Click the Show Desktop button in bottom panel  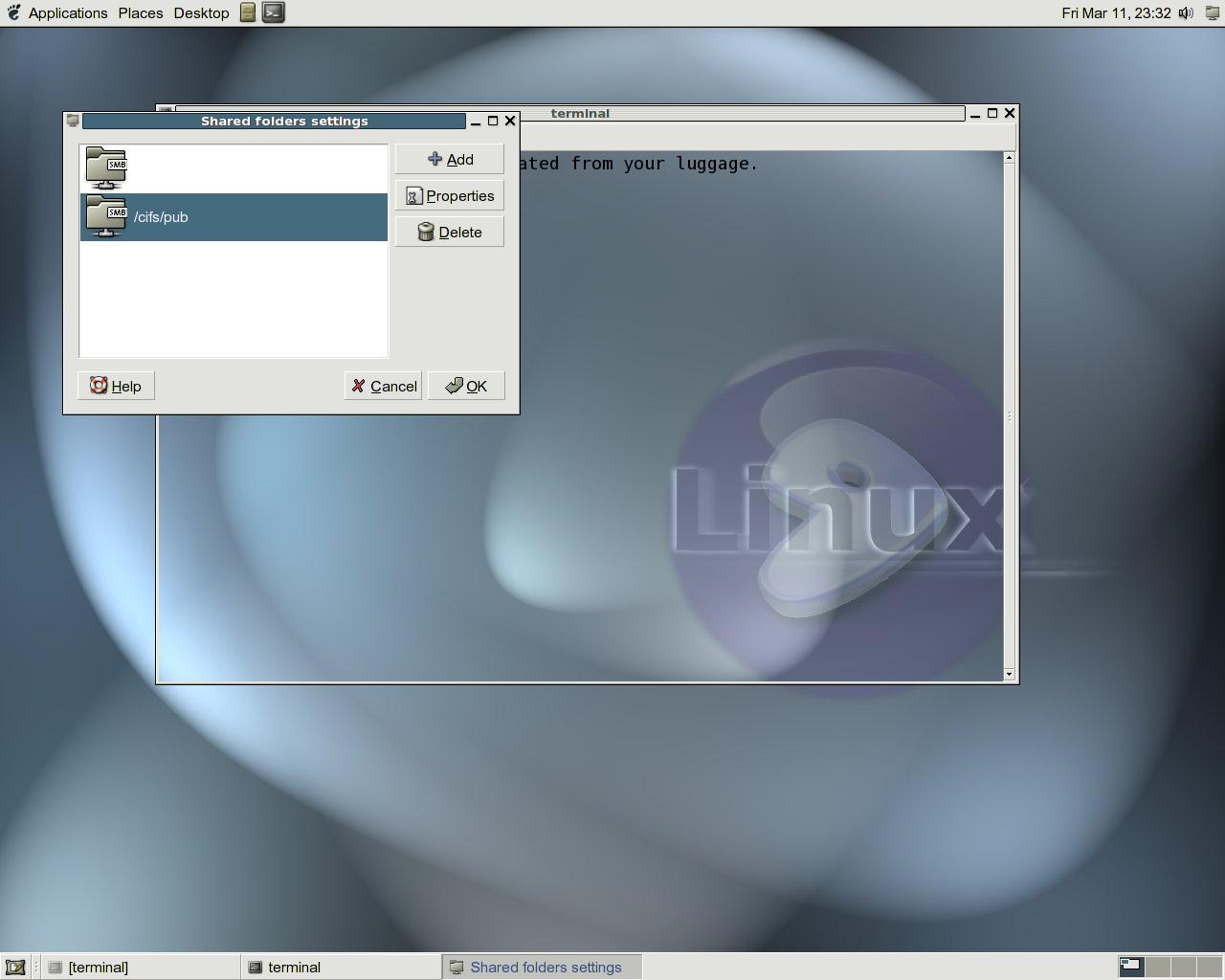point(15,967)
